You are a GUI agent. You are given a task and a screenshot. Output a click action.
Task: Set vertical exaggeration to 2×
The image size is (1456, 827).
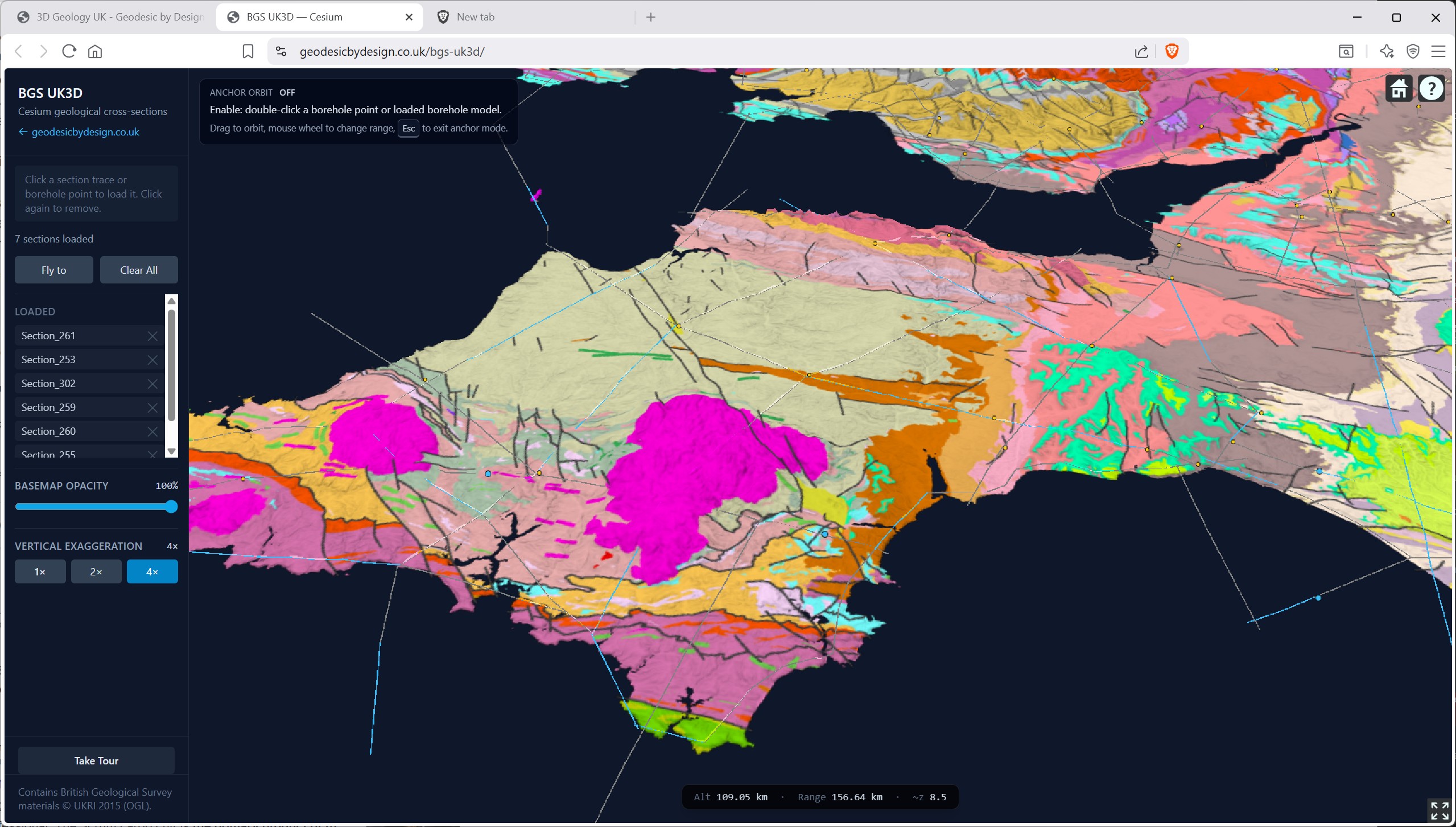coord(96,571)
